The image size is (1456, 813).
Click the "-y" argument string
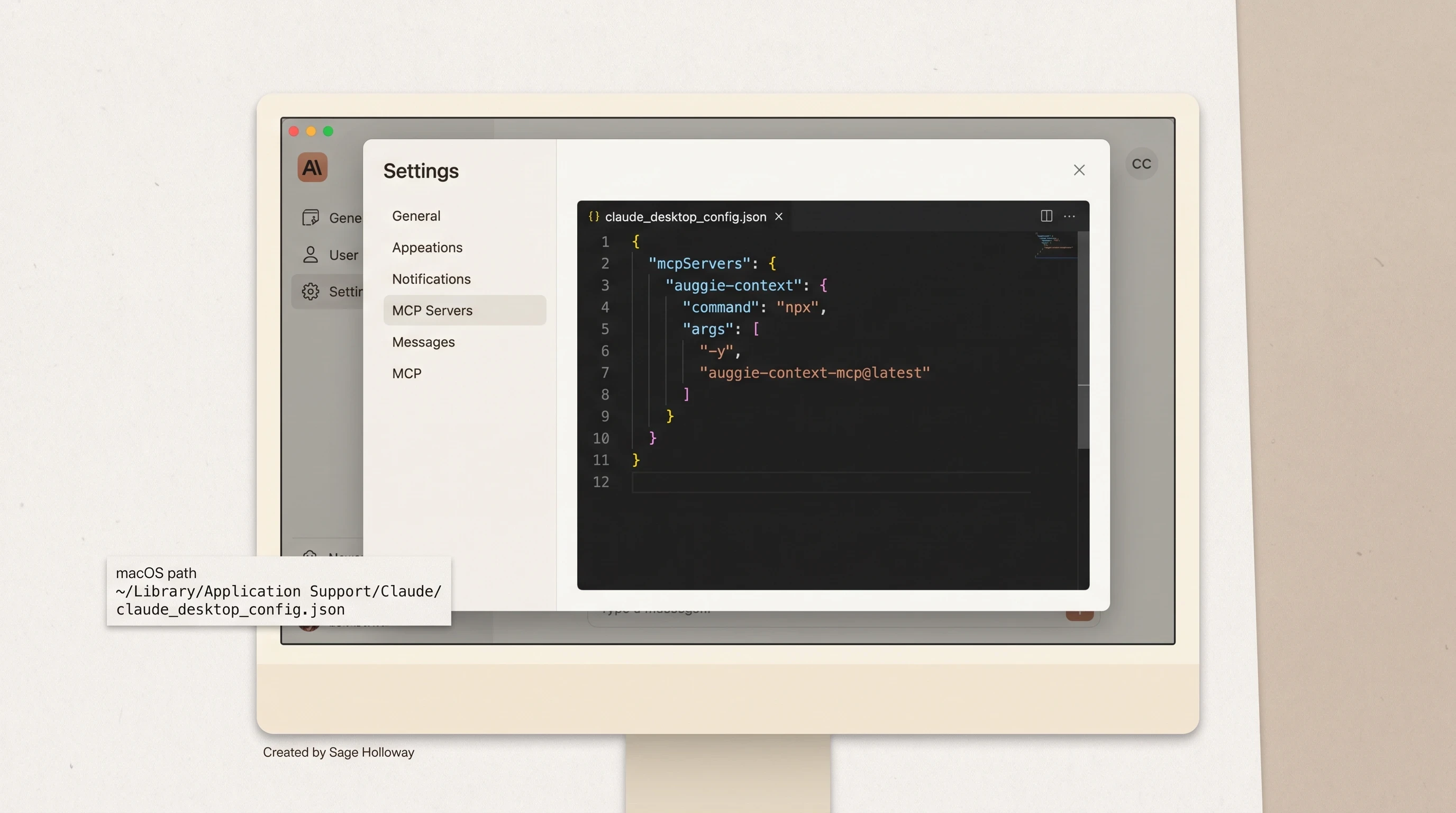(716, 351)
